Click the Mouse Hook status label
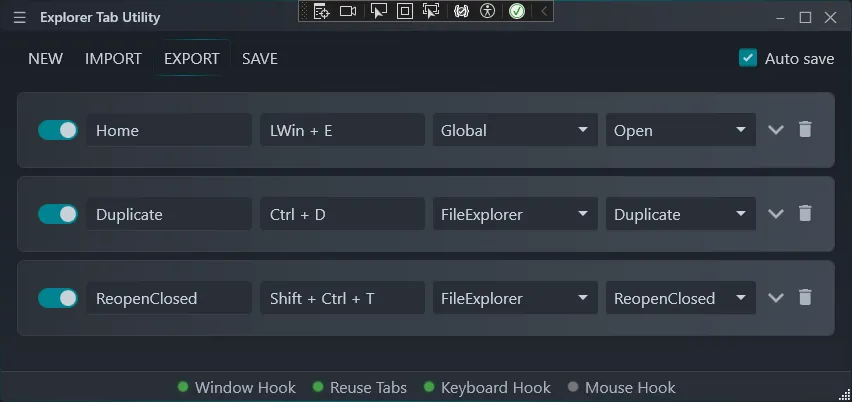This screenshot has height=402, width=852. pyautogui.click(x=630, y=387)
